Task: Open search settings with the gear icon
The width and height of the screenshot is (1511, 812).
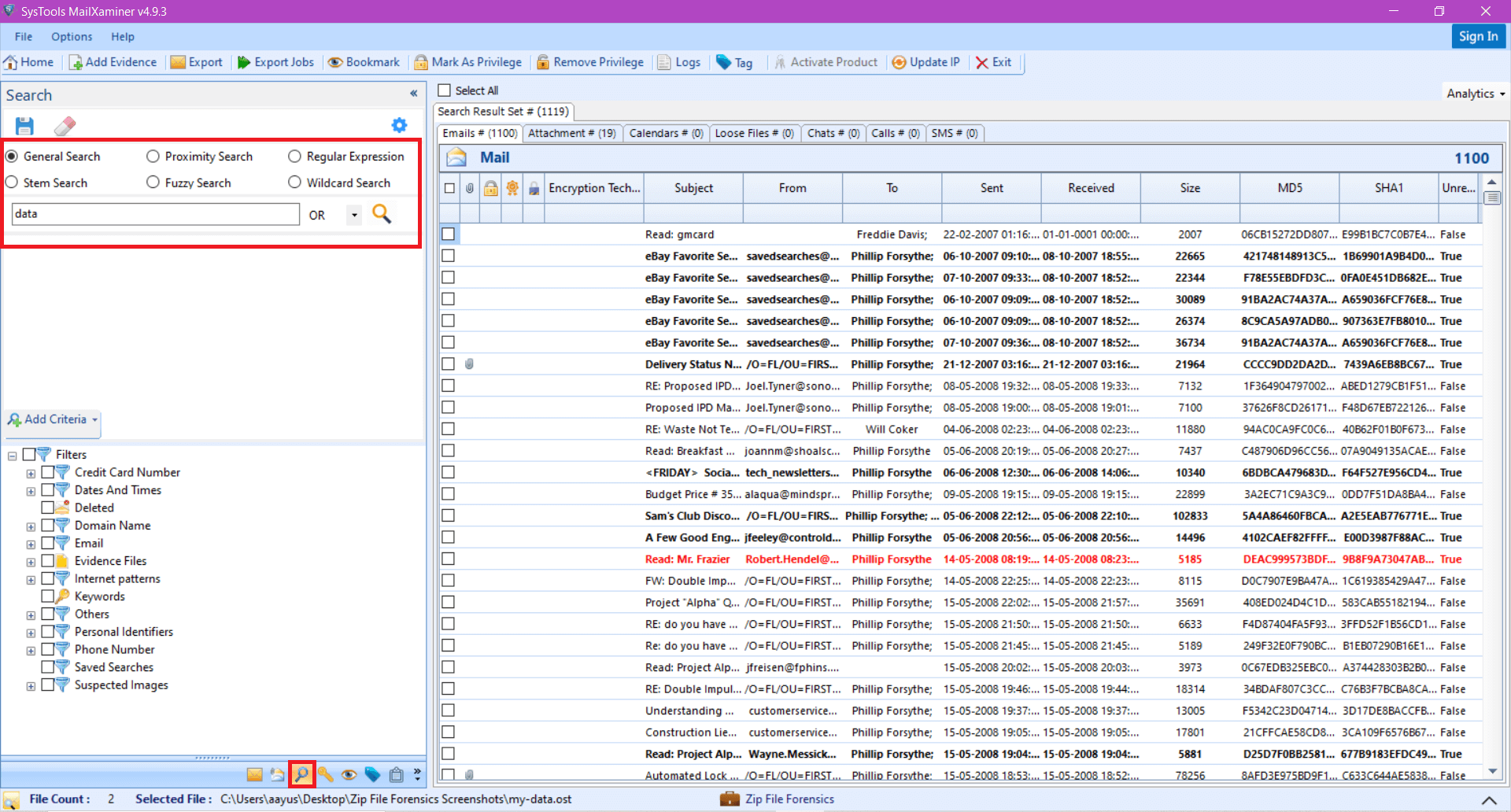Action: point(399,124)
